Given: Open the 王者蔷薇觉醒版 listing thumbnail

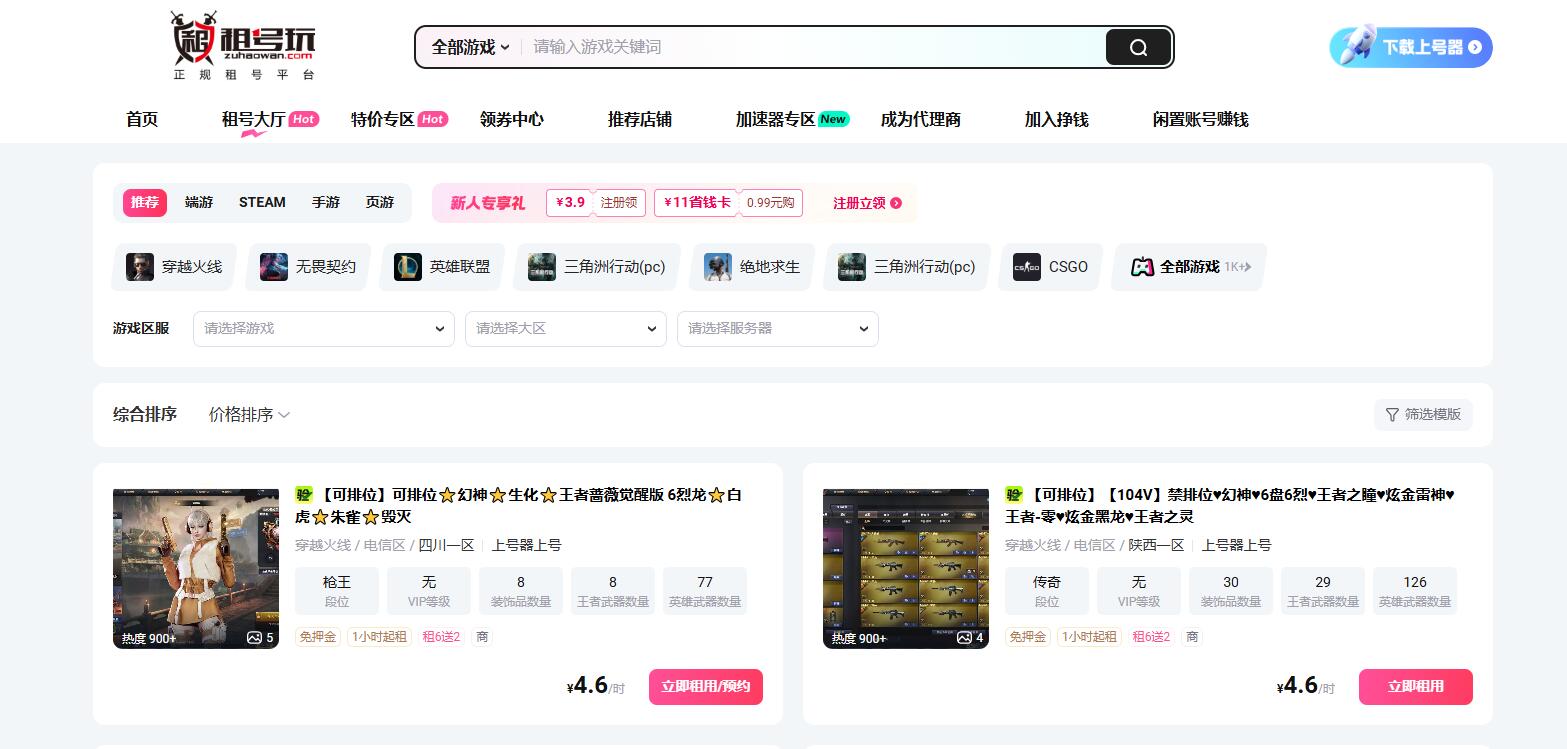Looking at the screenshot, I should coord(196,568).
